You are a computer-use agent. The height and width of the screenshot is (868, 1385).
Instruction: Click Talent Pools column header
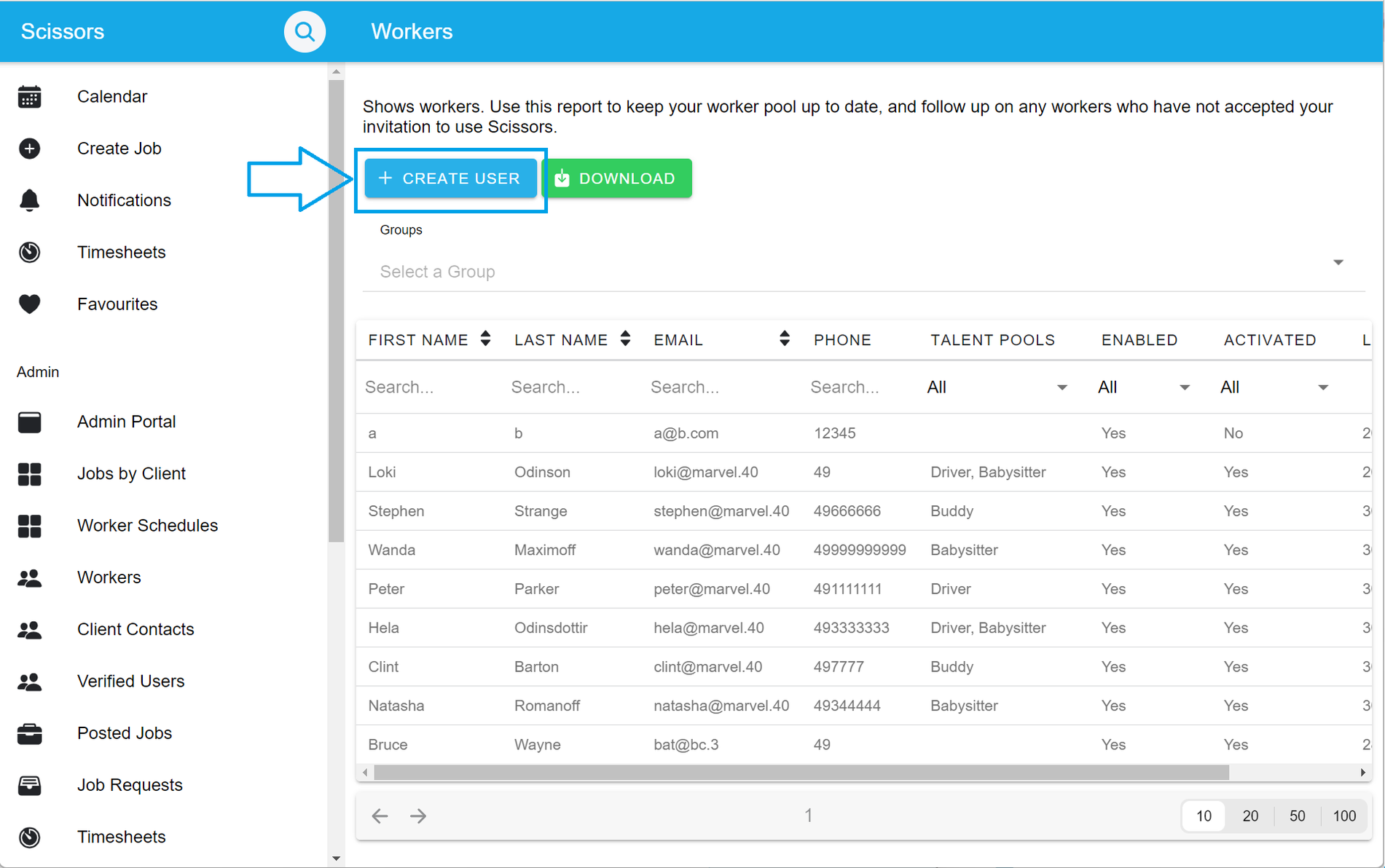pyautogui.click(x=992, y=340)
